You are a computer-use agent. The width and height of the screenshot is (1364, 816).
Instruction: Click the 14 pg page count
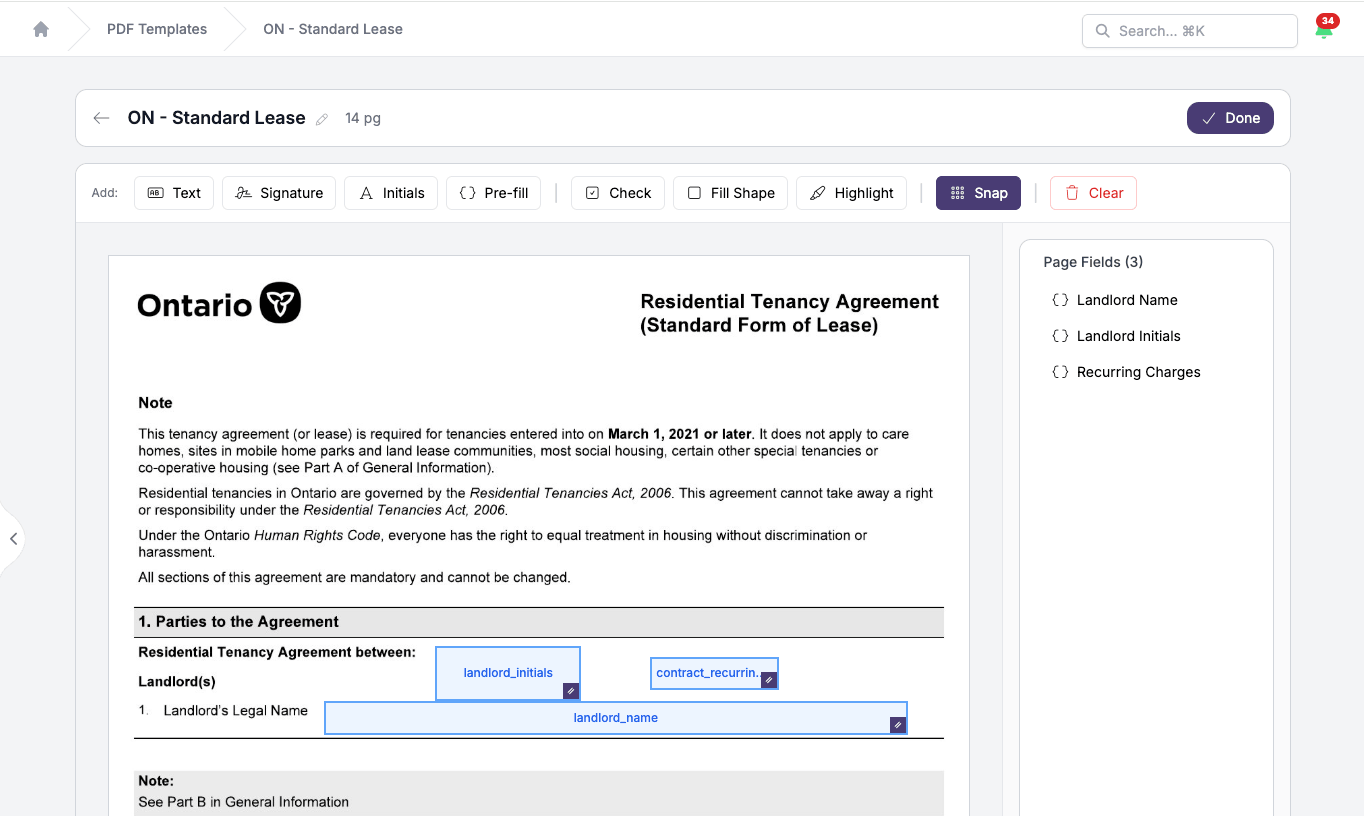[363, 118]
